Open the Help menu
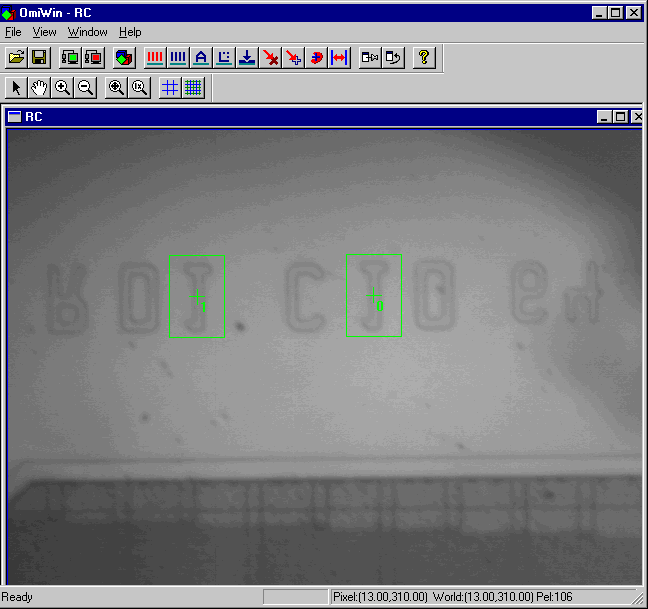 130,32
